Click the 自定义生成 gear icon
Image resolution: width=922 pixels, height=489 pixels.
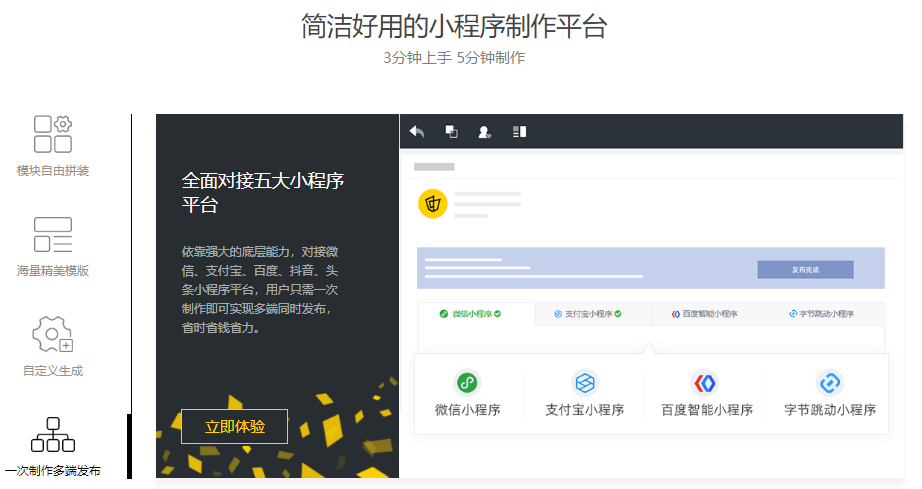[53, 334]
